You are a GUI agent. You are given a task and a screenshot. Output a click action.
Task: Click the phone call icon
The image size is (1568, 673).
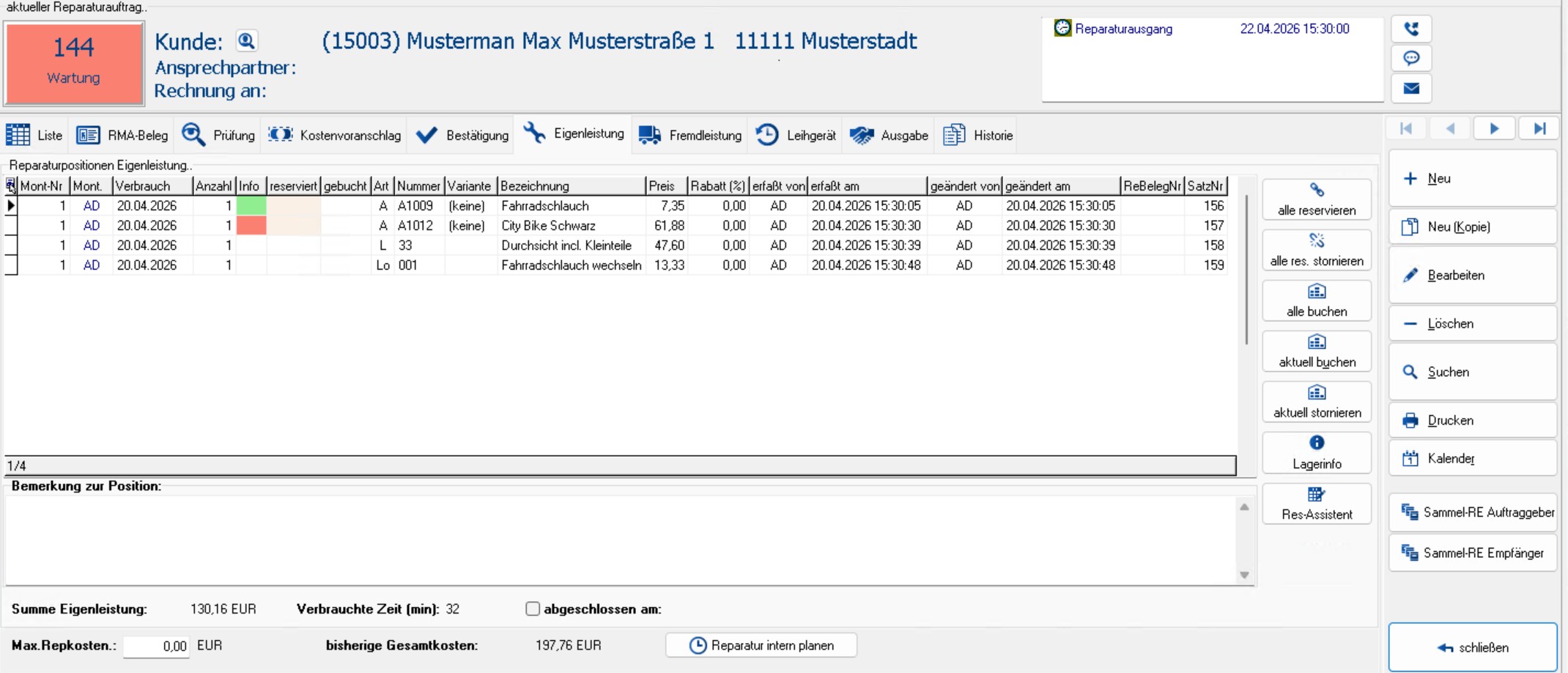pos(1411,29)
